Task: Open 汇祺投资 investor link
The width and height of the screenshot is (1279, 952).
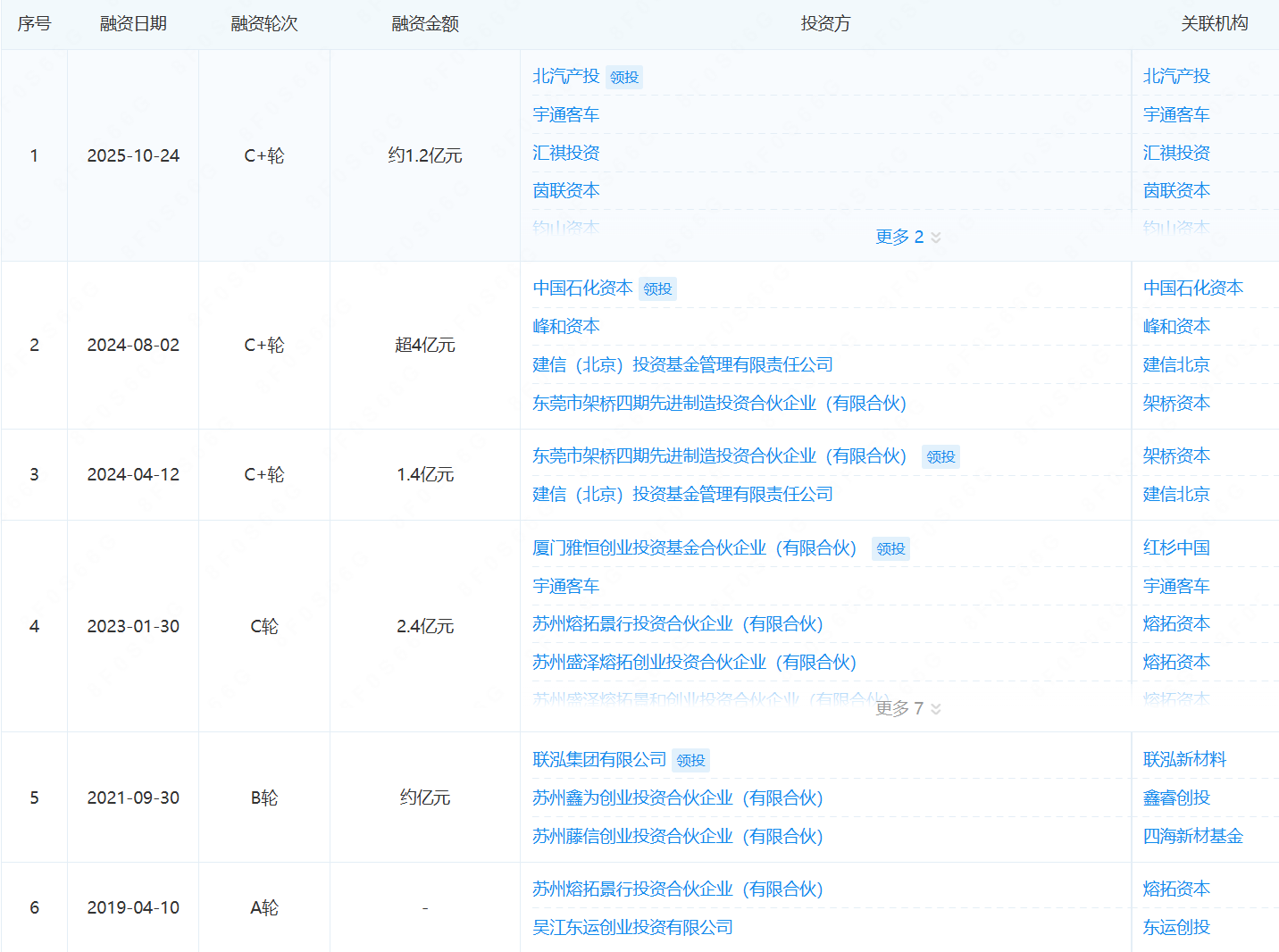Action: click(565, 153)
